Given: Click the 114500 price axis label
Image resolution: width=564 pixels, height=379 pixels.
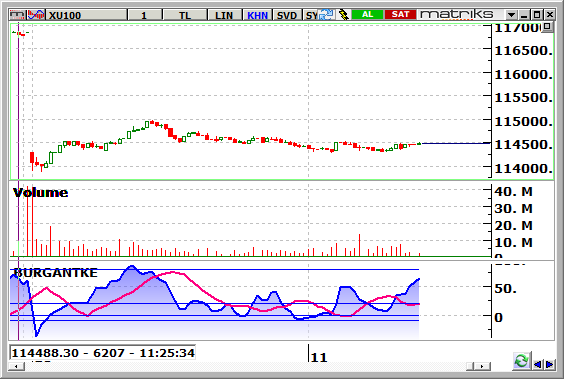Looking at the screenshot, I should coord(523,145).
